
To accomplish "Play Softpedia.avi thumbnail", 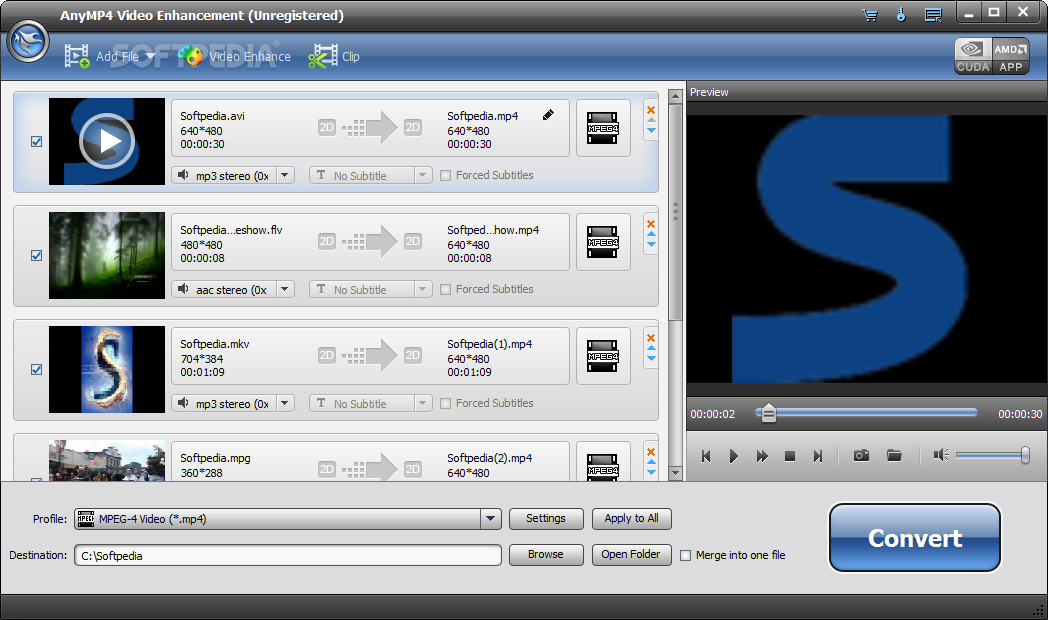I will [x=107, y=142].
